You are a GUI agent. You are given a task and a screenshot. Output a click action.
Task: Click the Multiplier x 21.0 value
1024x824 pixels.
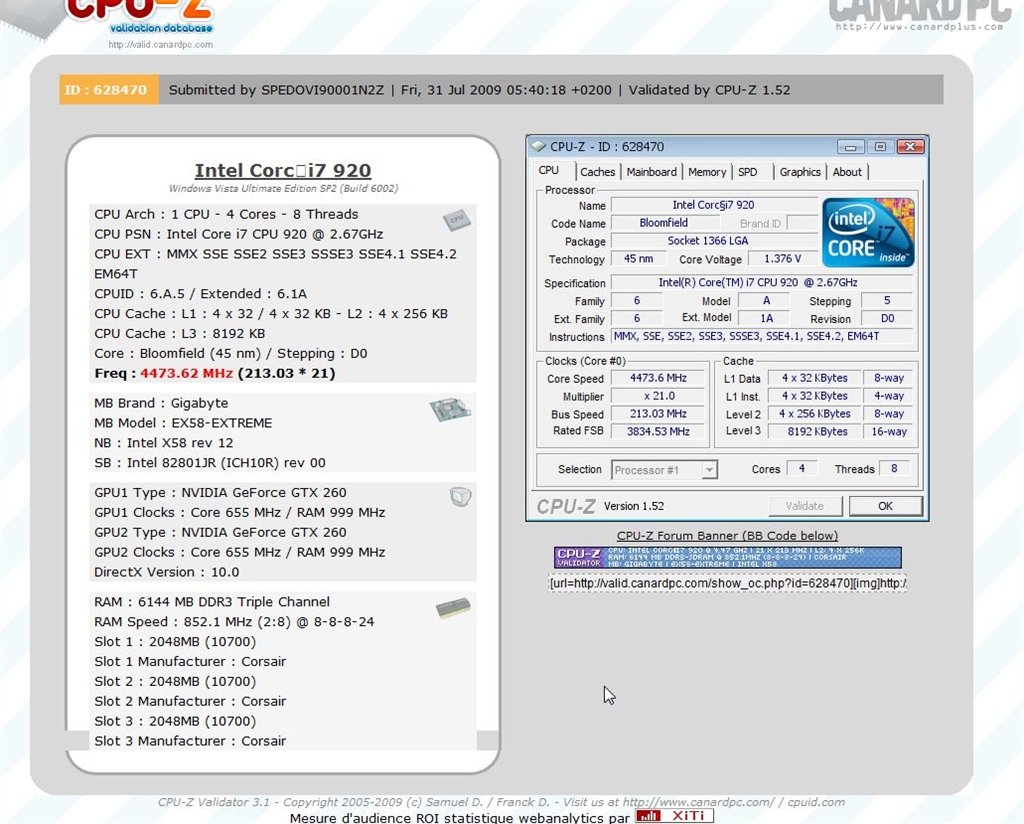pos(658,396)
